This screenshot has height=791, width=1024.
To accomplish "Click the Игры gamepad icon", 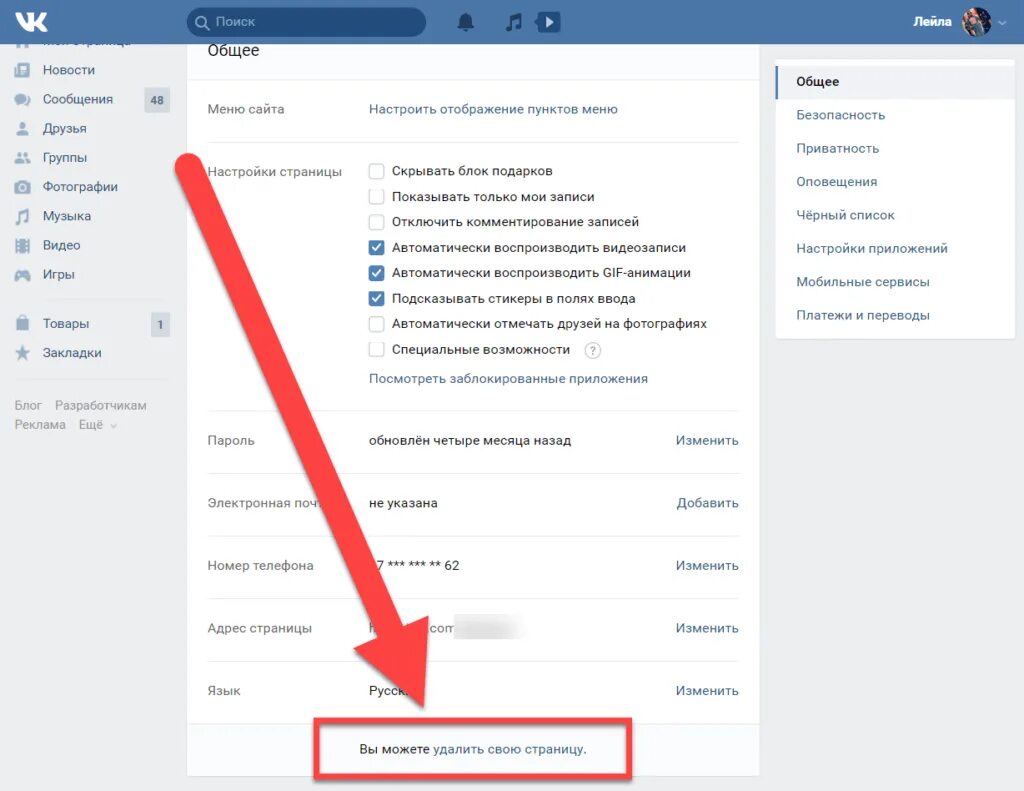I will point(23,275).
